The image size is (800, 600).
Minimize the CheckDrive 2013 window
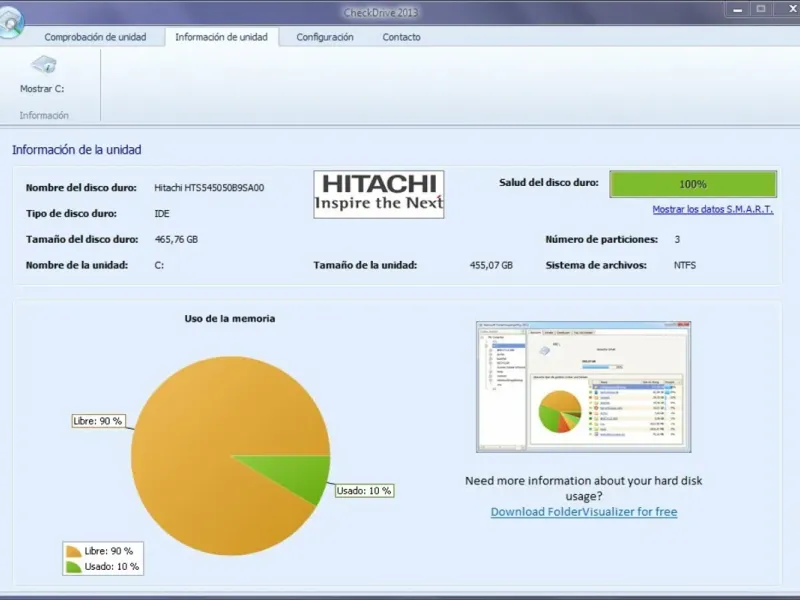(x=738, y=9)
